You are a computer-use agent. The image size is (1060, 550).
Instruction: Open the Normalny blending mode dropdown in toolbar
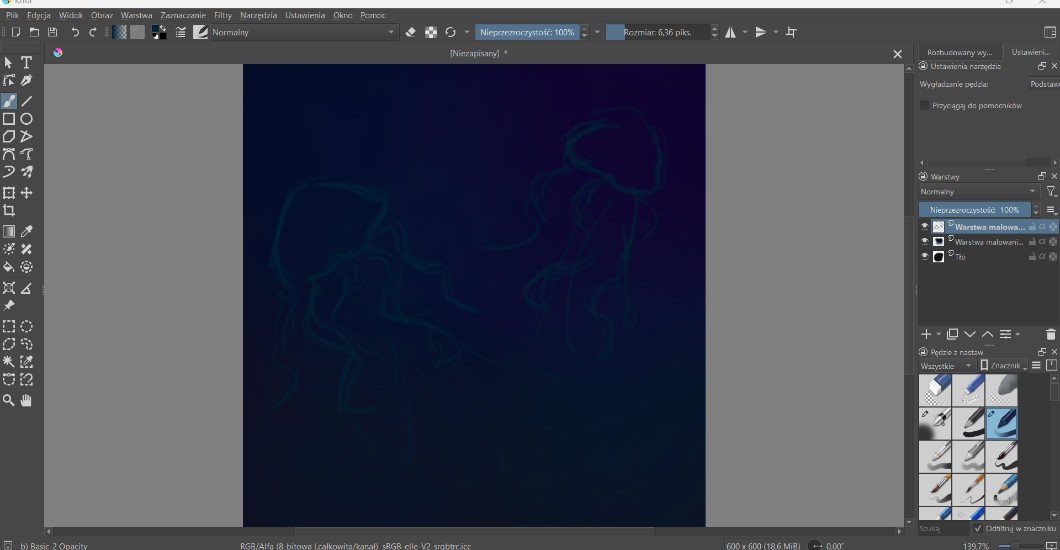[x=300, y=32]
